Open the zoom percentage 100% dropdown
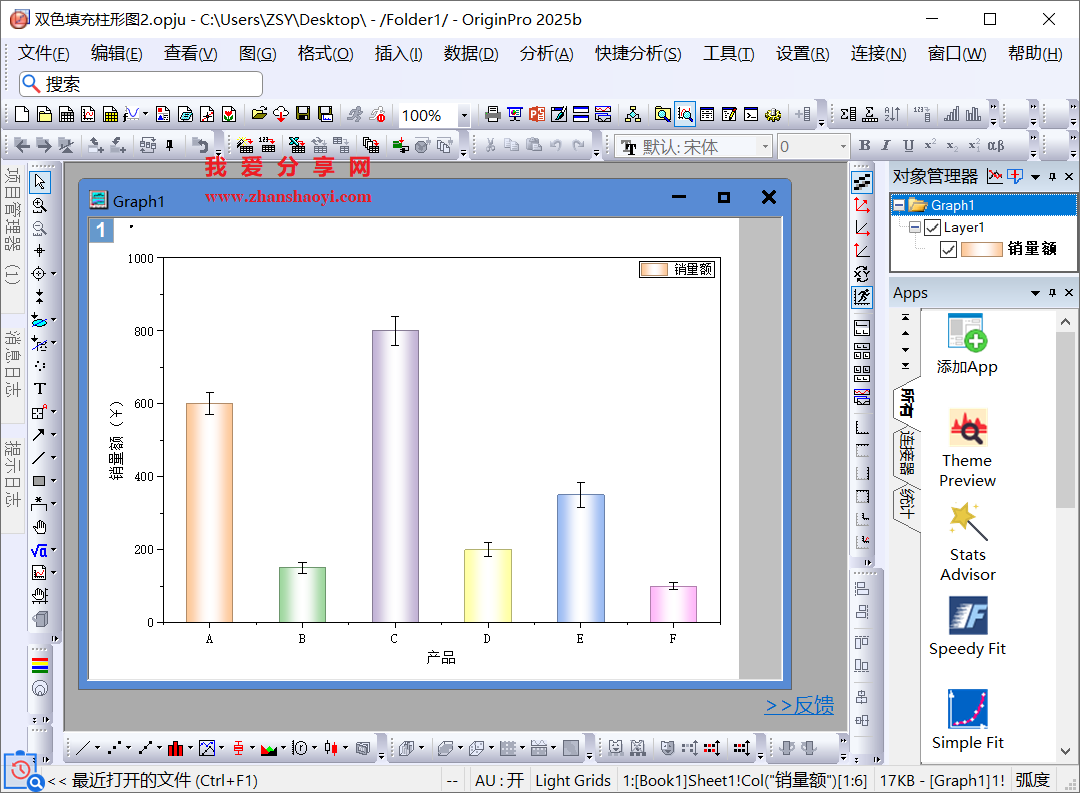The width and height of the screenshot is (1080, 793). coord(464,116)
